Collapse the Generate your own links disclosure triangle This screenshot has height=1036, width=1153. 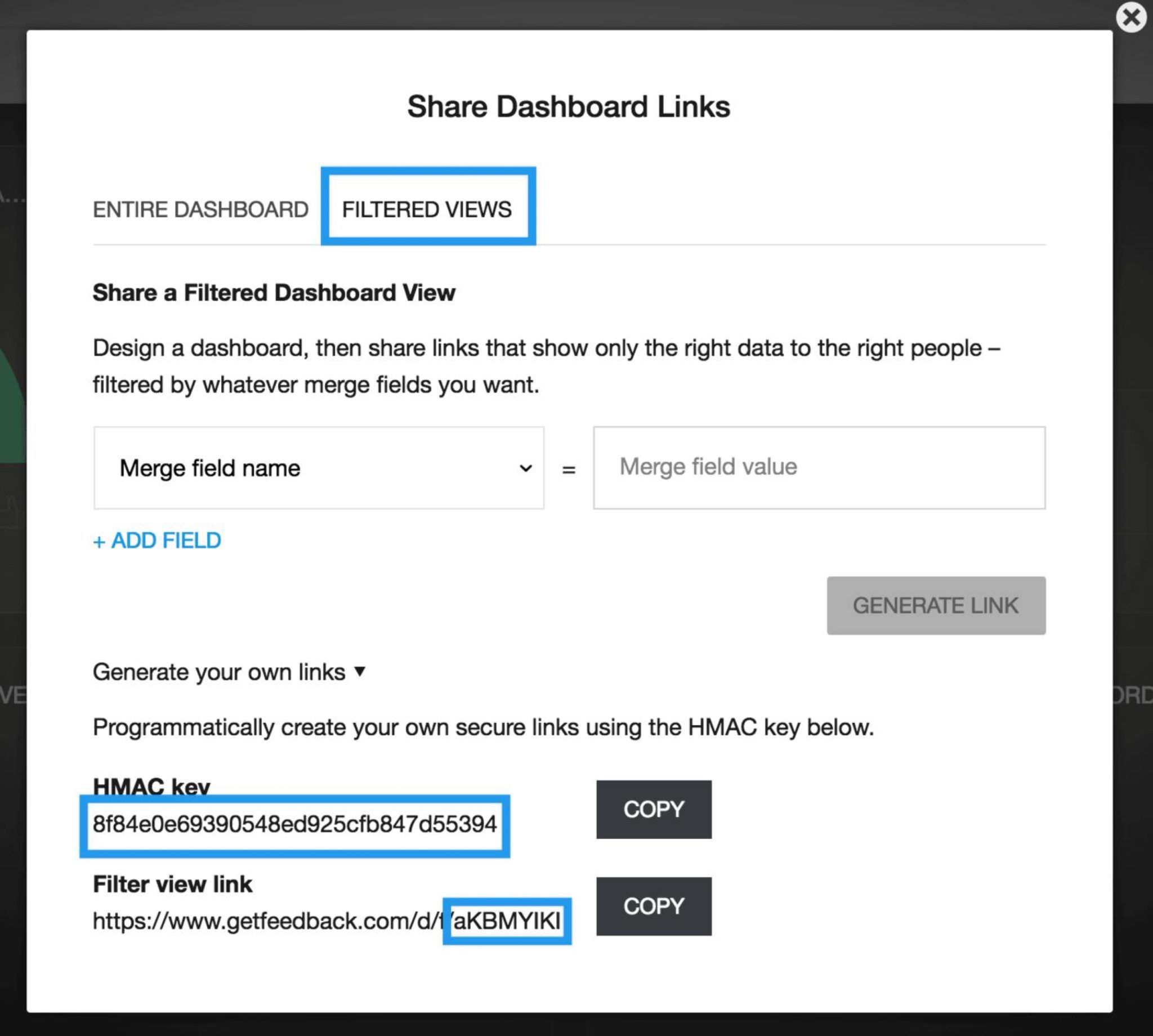(x=361, y=672)
